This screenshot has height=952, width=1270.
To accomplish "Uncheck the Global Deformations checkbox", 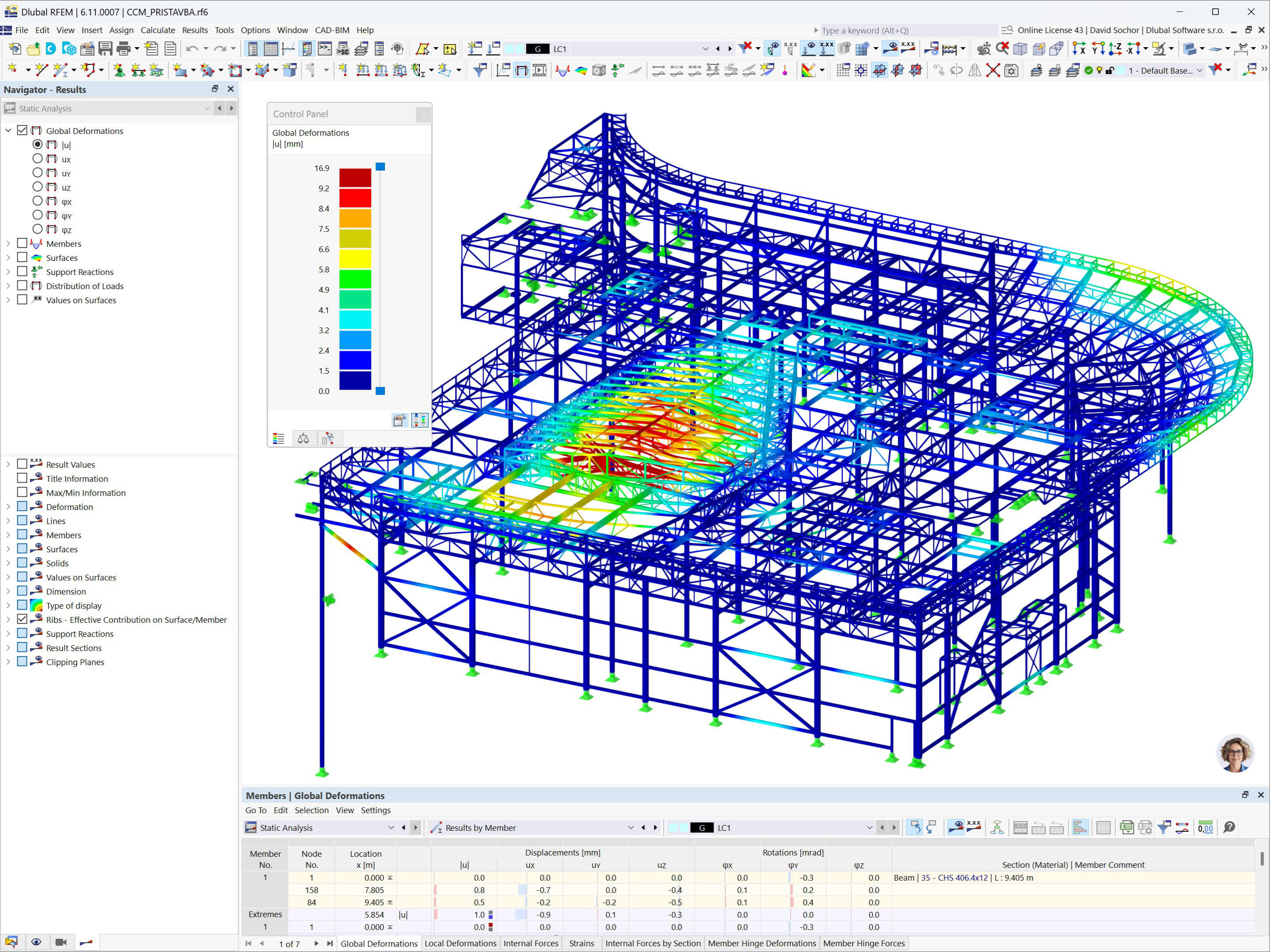I will 22,130.
